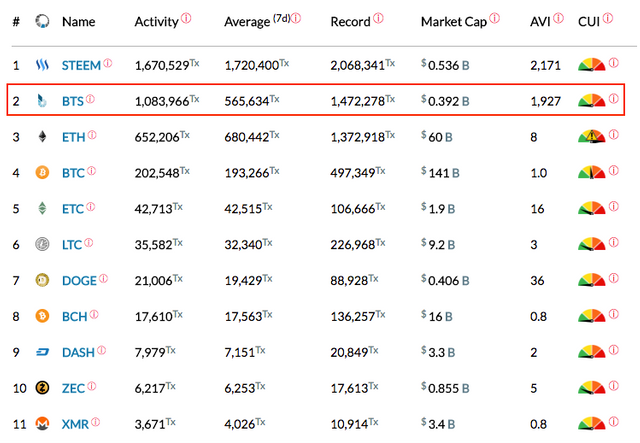Select market cap $141 B
640x443 pixels.
tap(440, 173)
